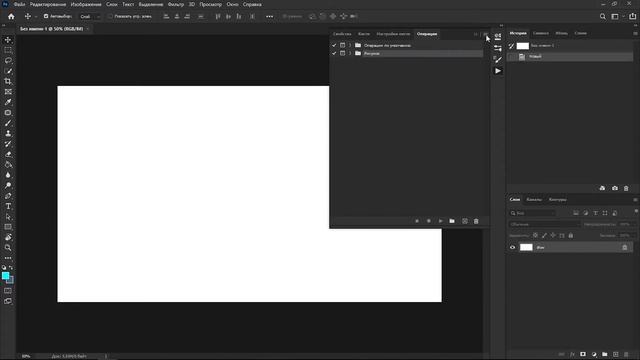Hide the Фон layer with eye icon

pos(512,247)
